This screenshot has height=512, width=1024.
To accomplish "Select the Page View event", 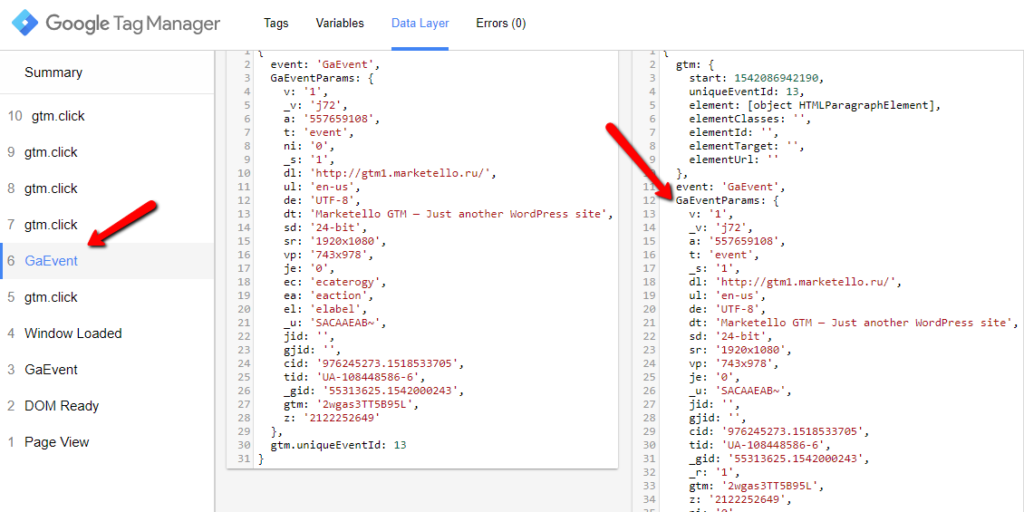I will click(x=57, y=442).
